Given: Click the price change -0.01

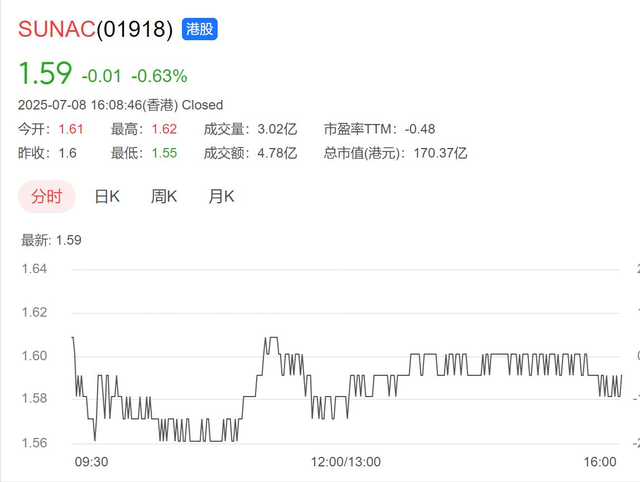Looking at the screenshot, I should [x=102, y=76].
